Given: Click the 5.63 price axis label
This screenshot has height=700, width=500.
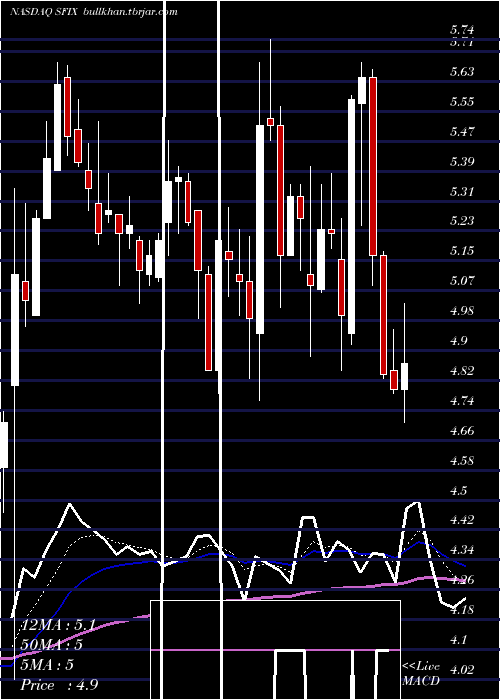Looking at the screenshot, I should pos(462,71).
